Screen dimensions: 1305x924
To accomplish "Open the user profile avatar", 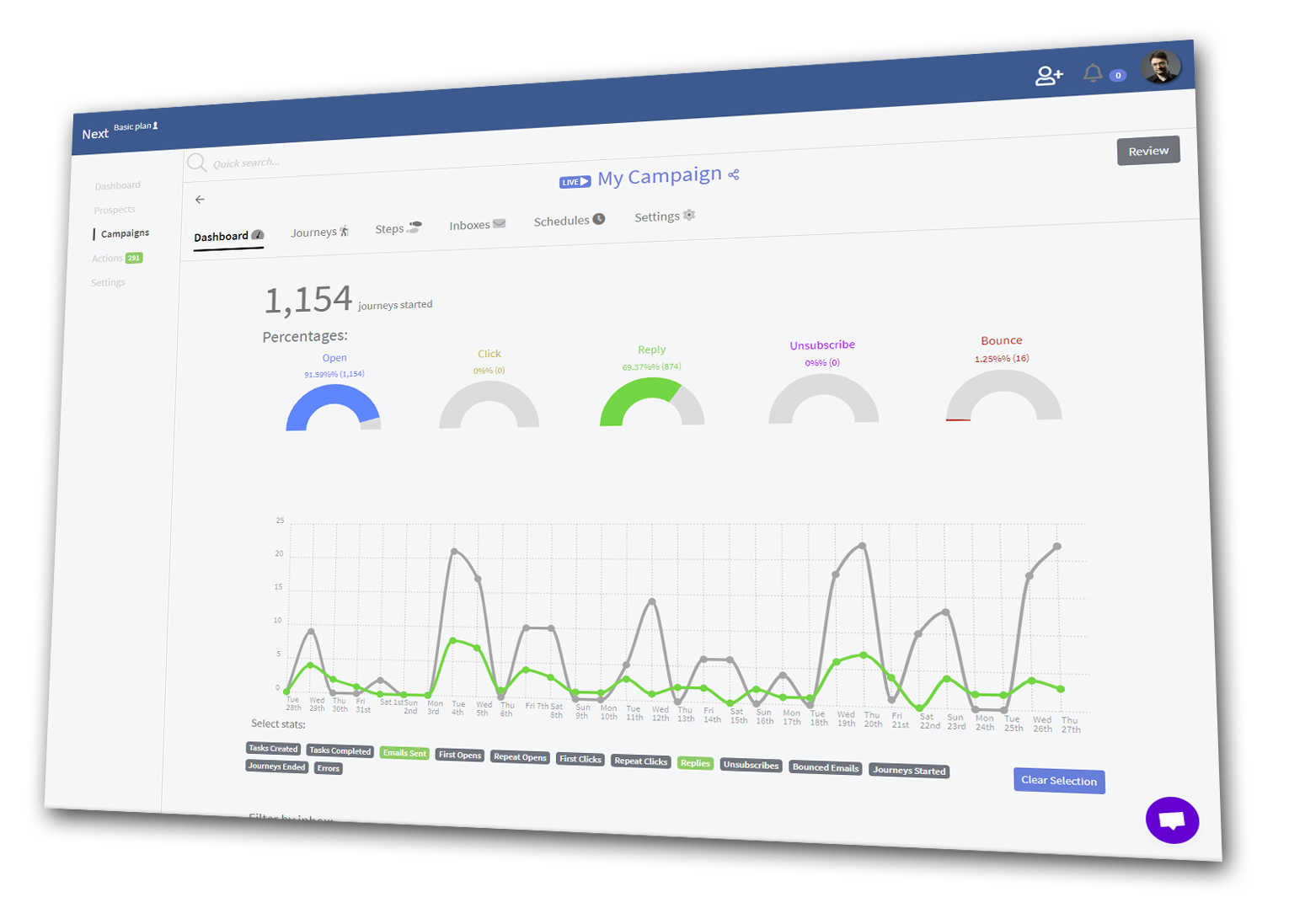I will (1161, 67).
